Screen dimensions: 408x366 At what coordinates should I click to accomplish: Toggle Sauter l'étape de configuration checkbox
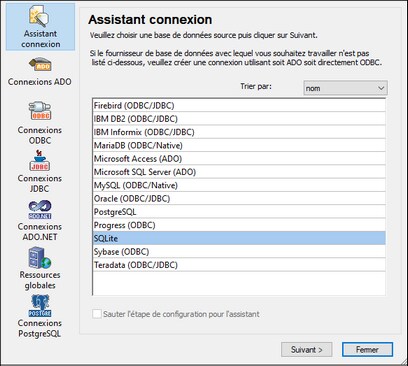point(97,314)
